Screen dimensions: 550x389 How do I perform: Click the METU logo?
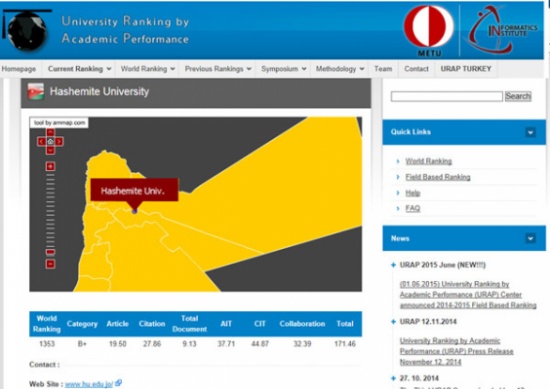pyautogui.click(x=429, y=31)
